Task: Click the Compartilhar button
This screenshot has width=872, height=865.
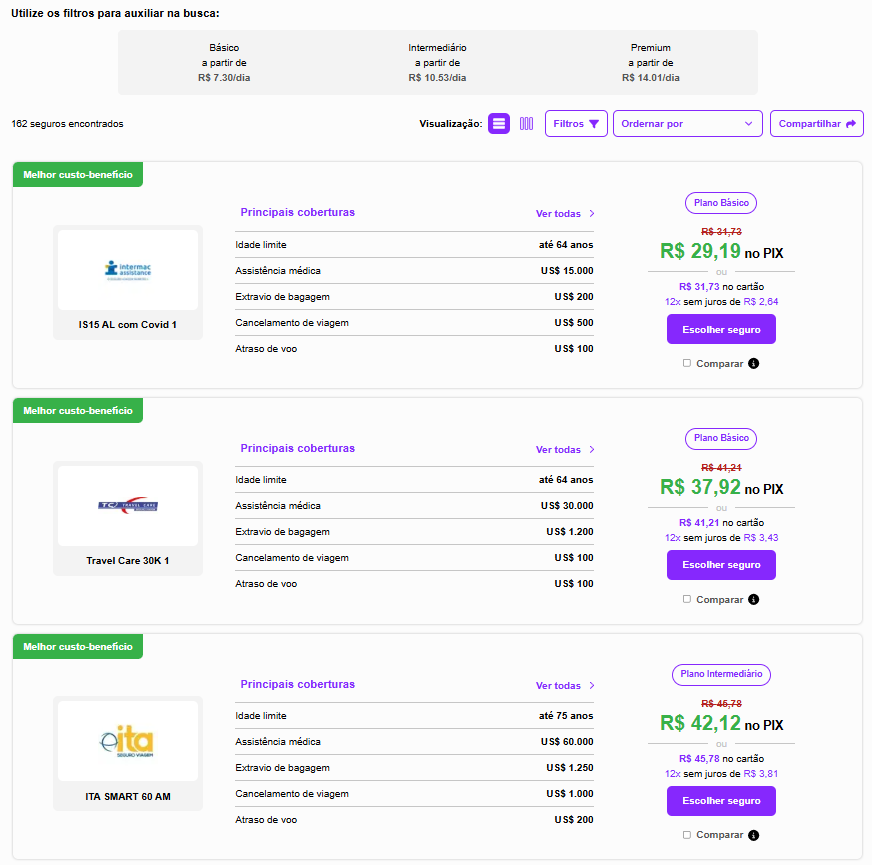Action: pos(816,123)
